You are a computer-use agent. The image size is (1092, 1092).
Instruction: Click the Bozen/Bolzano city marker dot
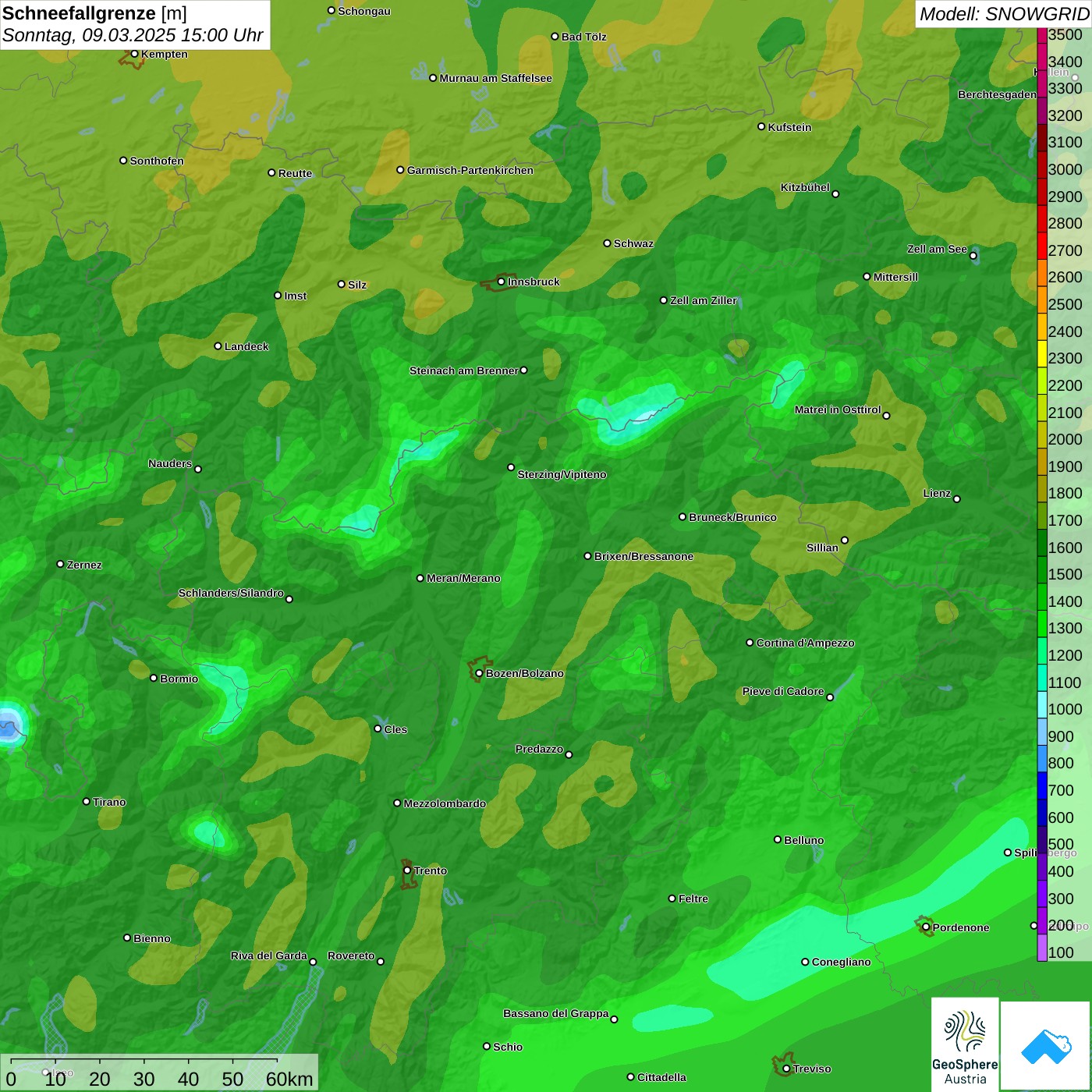(479, 673)
